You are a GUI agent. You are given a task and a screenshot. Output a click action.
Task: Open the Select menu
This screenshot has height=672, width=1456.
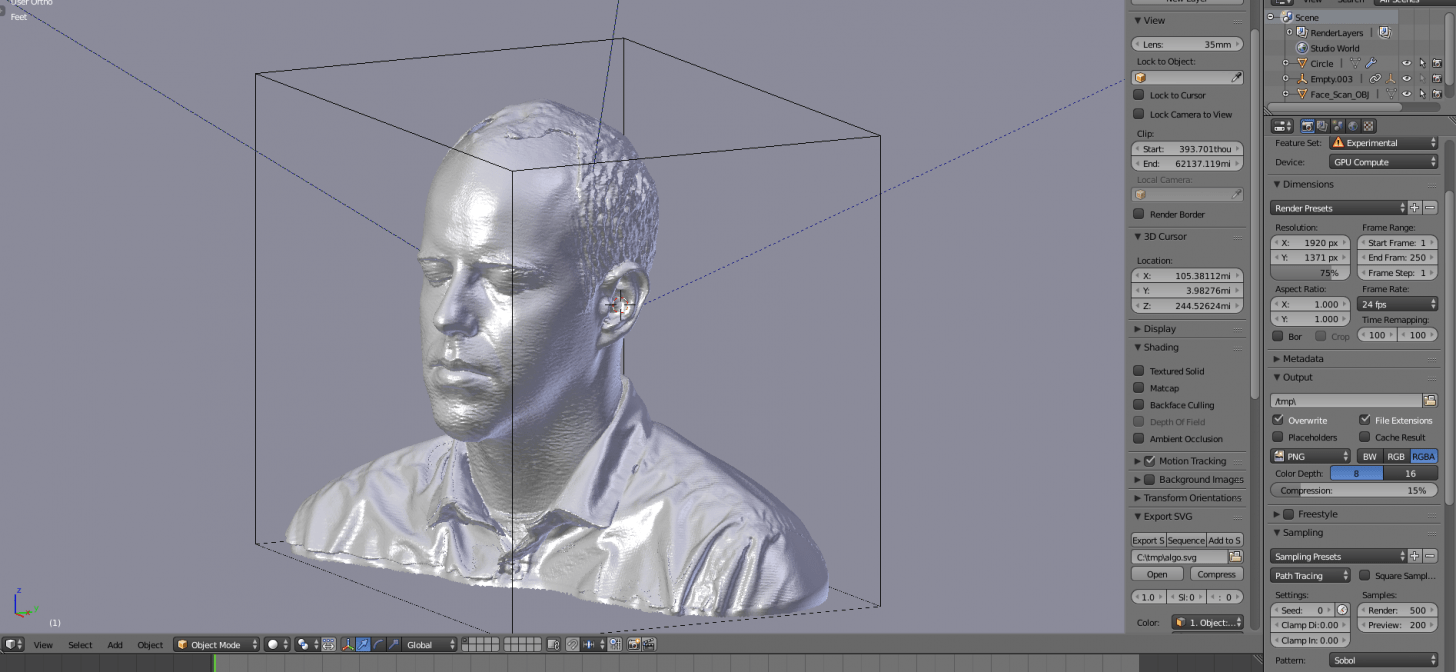click(x=80, y=645)
